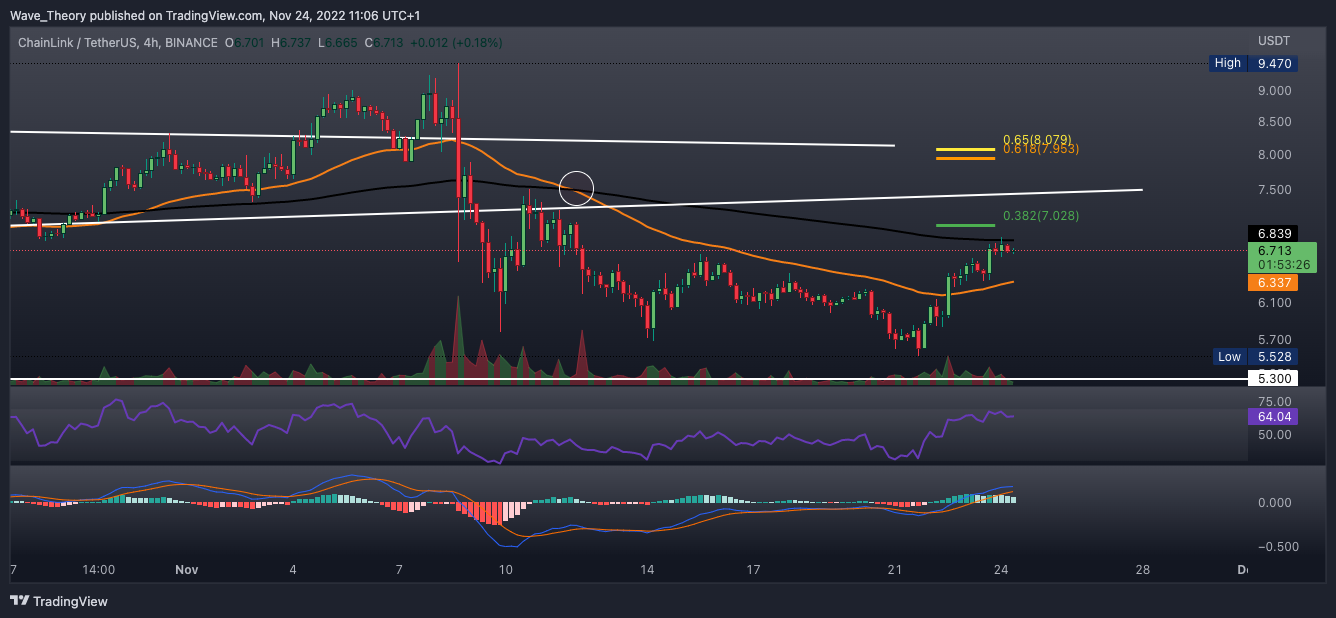Click the 10 date label on the time axis
The image size is (1336, 618).
tap(506, 570)
